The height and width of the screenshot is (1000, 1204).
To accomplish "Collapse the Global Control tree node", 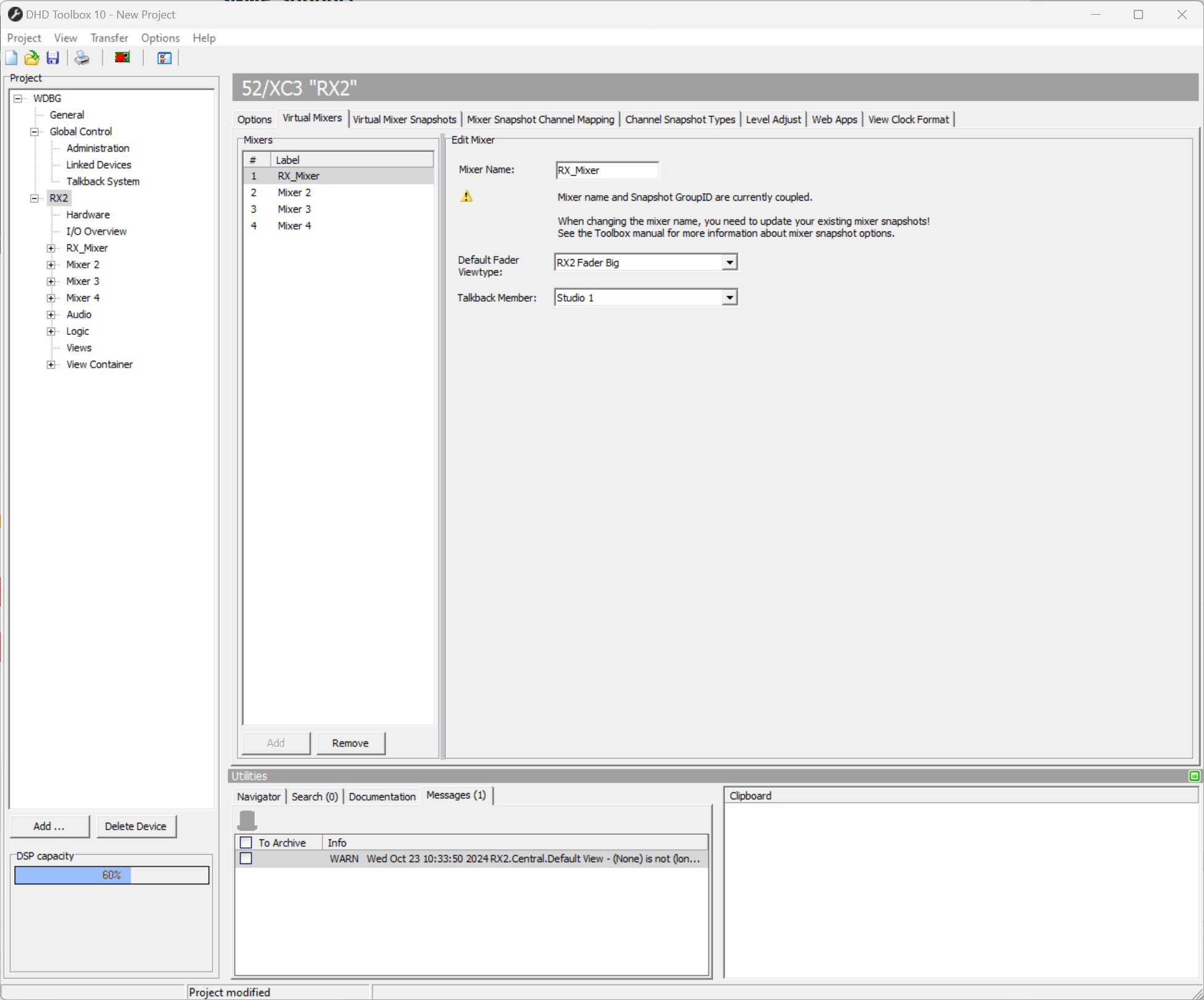I will 34,132.
